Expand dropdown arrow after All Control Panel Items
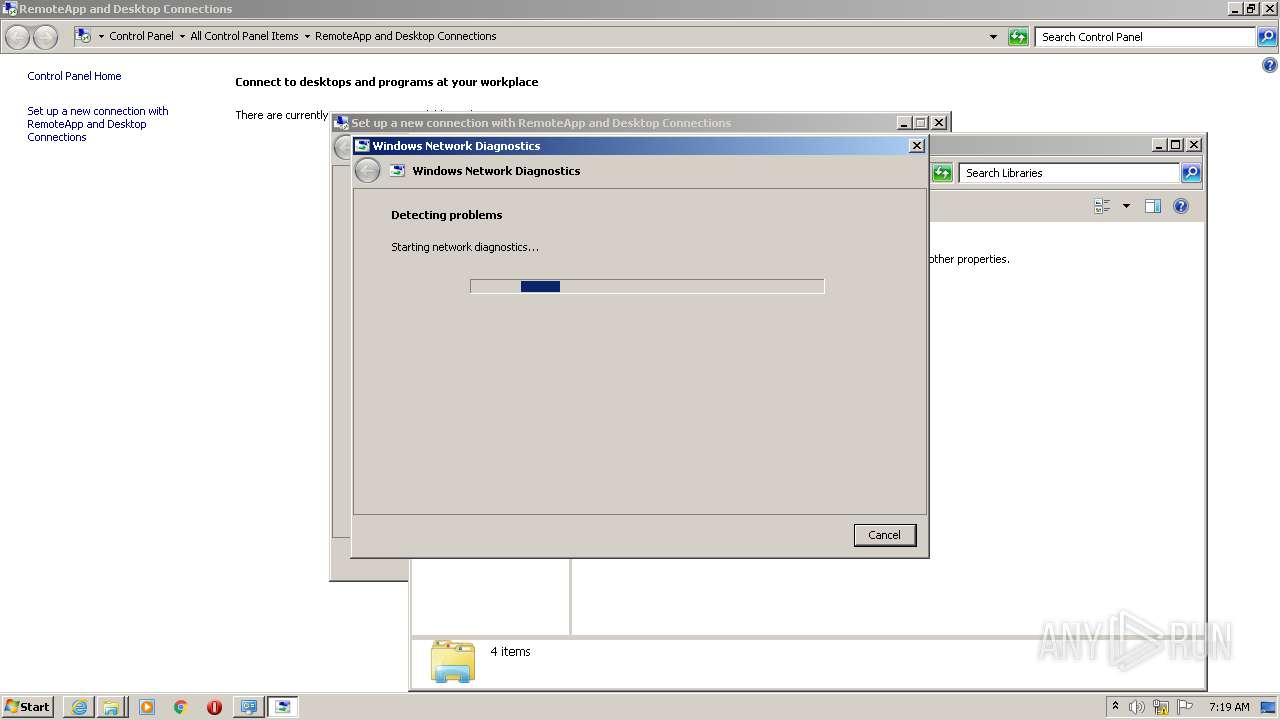Viewport: 1280px width, 720px height. pos(307,37)
